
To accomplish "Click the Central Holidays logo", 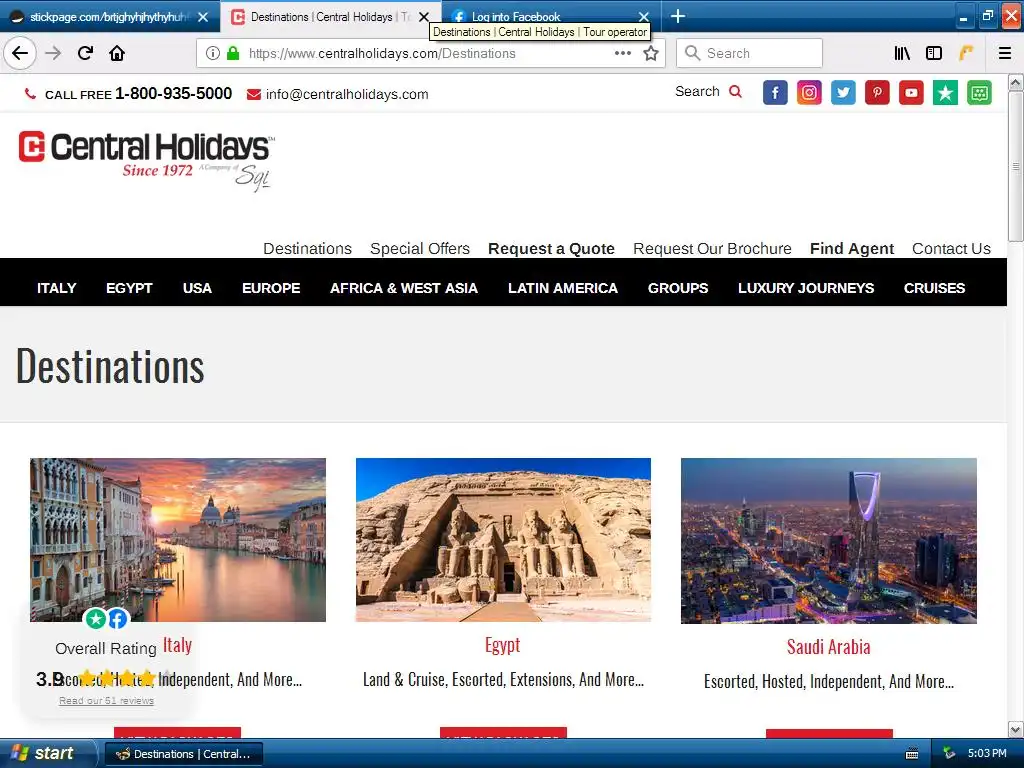I will (x=147, y=160).
